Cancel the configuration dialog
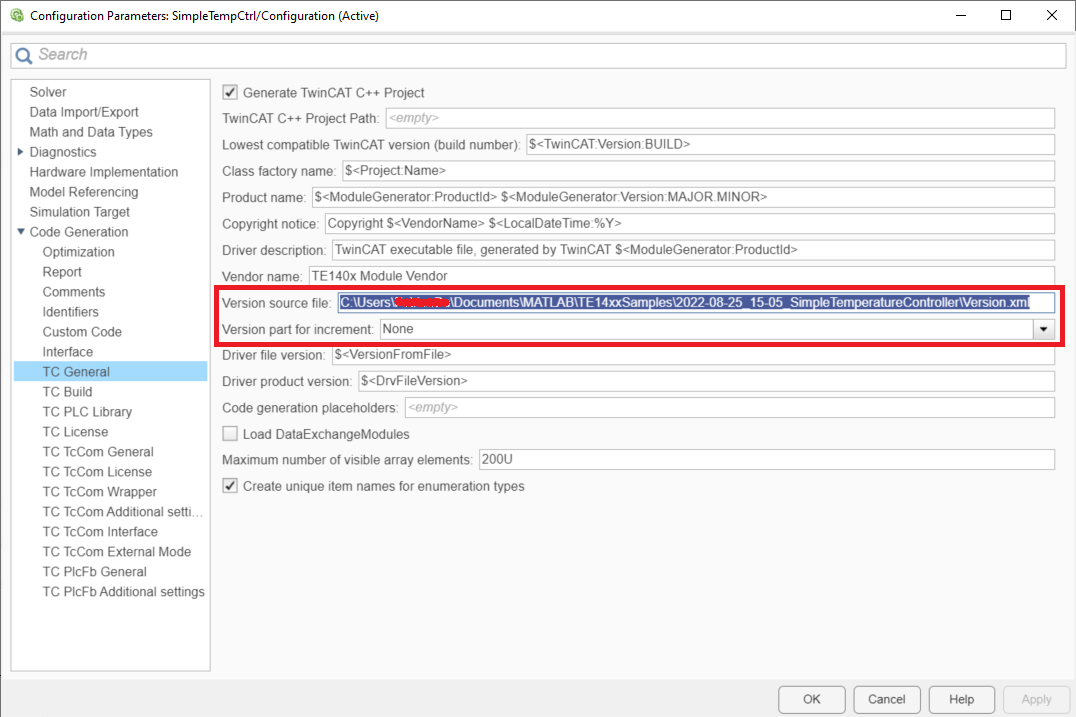The image size is (1076, 717). [887, 699]
